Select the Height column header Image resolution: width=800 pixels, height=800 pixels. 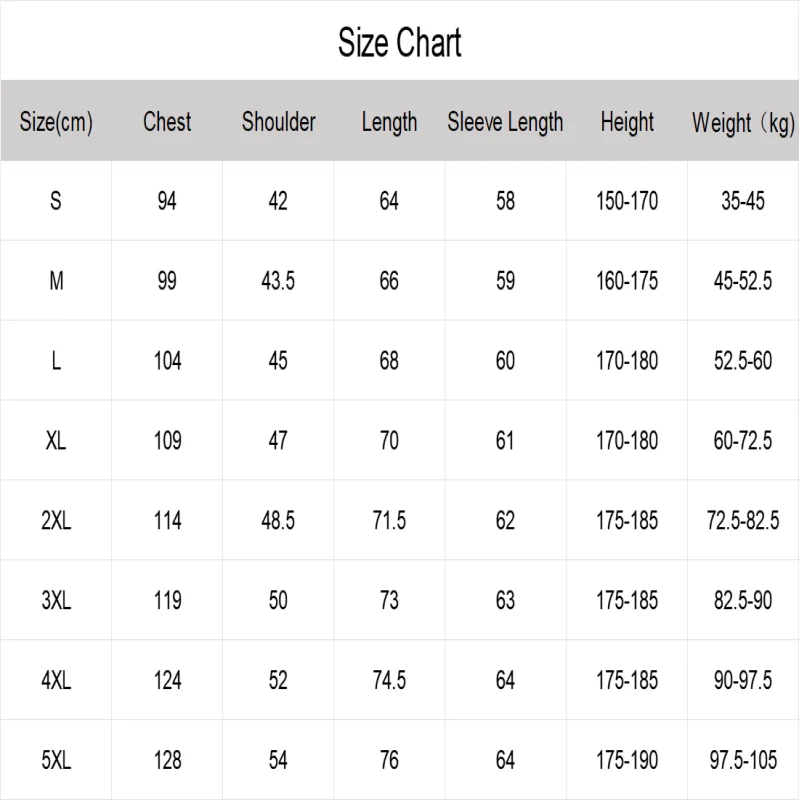627,122
